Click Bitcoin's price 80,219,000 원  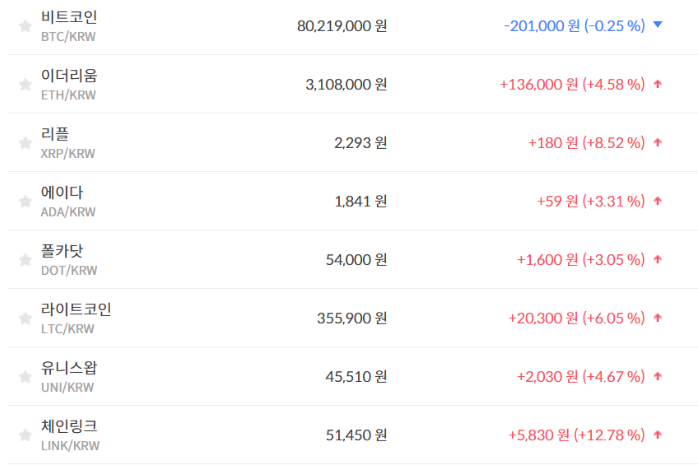342,26
